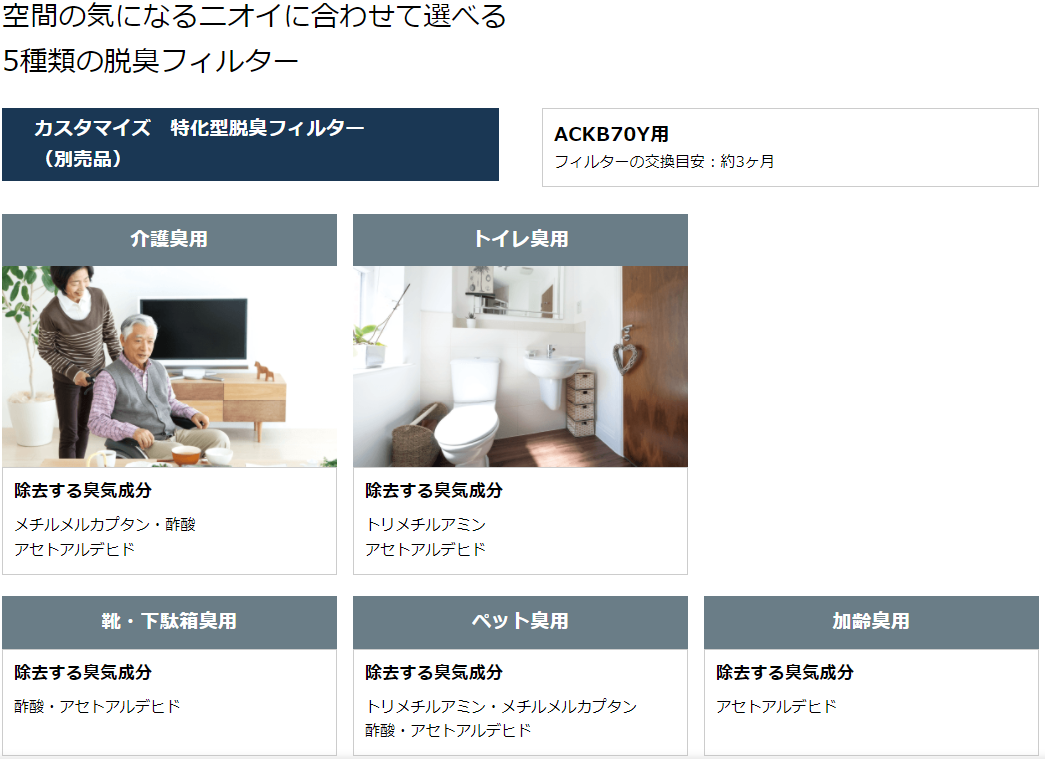Click 除去する臭気成分 label in the 加齢臭用 card
This screenshot has height=759, width=1045.
coord(785,672)
